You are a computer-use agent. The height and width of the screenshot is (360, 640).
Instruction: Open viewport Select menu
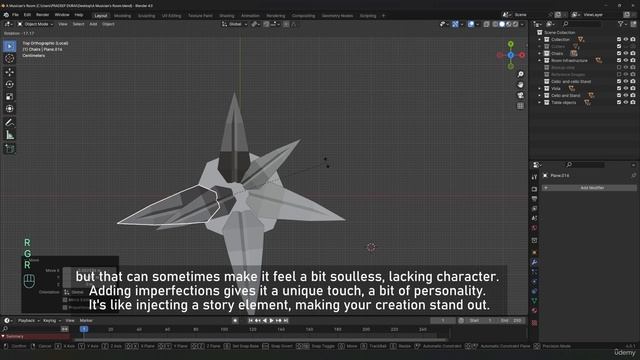(78, 24)
